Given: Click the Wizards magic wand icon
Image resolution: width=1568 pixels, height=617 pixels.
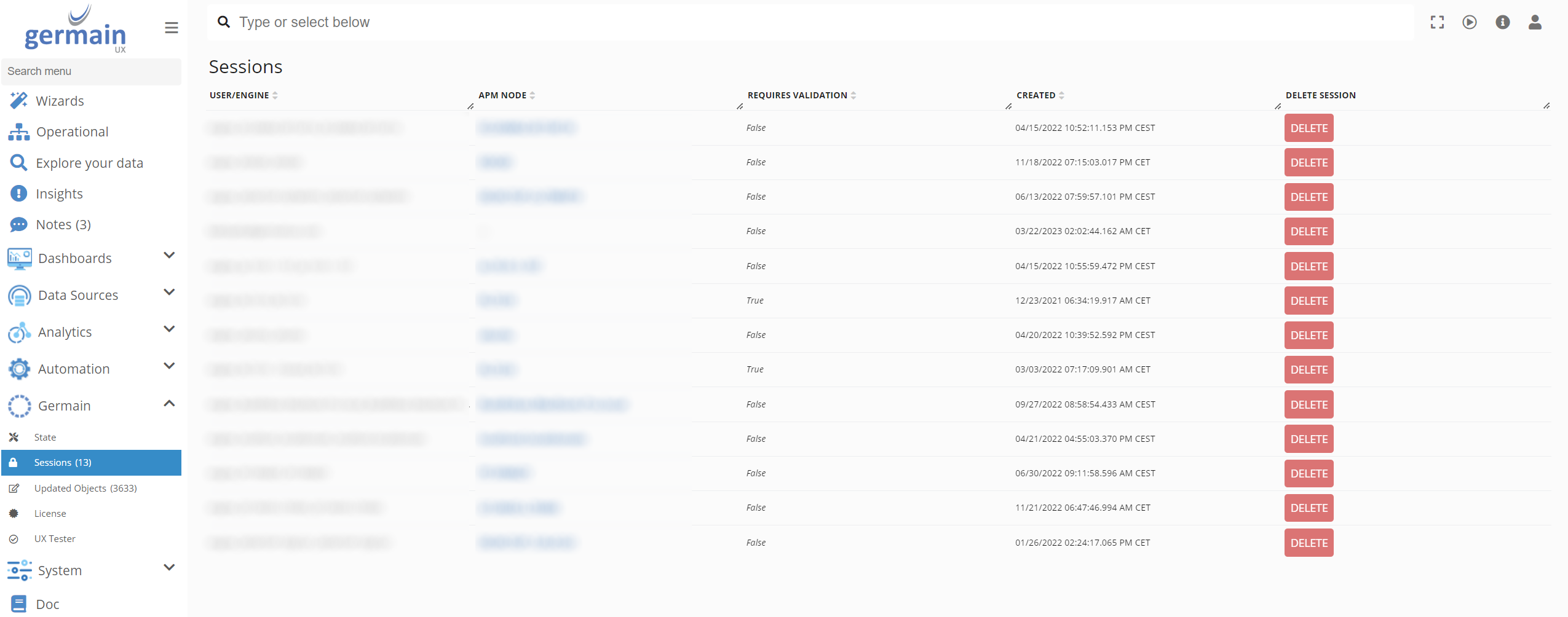Looking at the screenshot, I should pos(18,101).
